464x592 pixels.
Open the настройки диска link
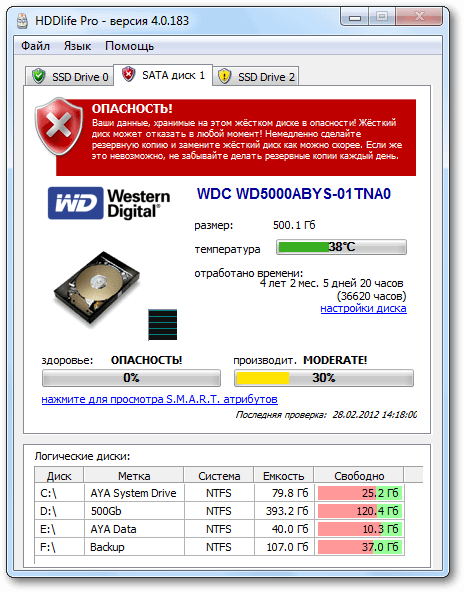[364, 308]
